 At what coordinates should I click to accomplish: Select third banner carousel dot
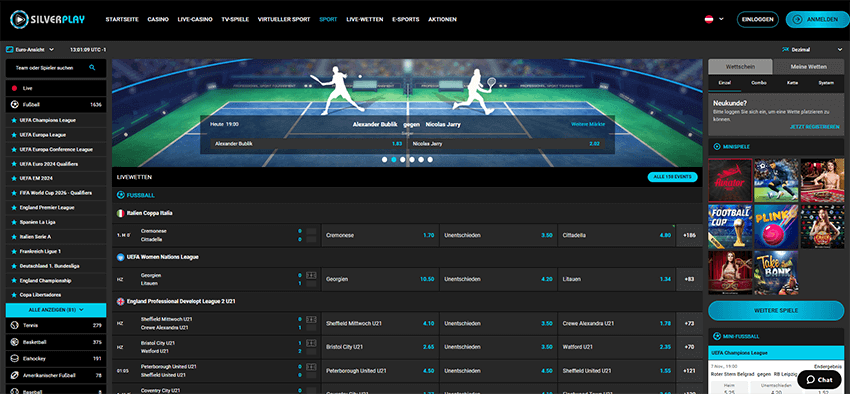tap(403, 160)
